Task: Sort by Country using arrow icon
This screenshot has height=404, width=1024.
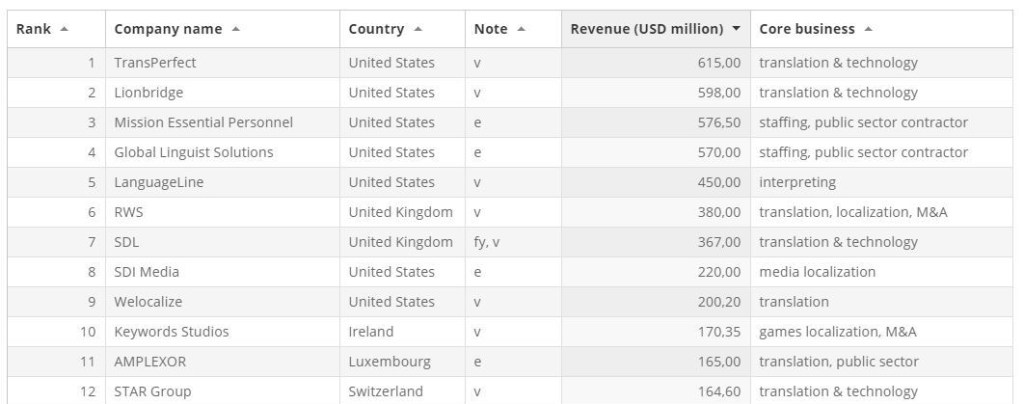Action: 416,29
